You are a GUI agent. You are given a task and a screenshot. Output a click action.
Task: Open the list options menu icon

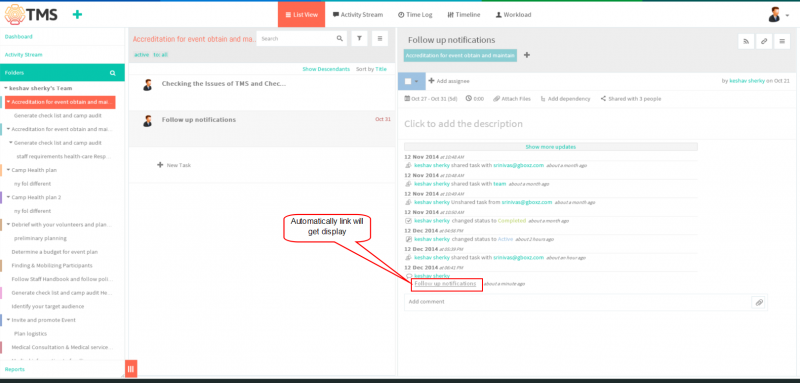(380, 38)
